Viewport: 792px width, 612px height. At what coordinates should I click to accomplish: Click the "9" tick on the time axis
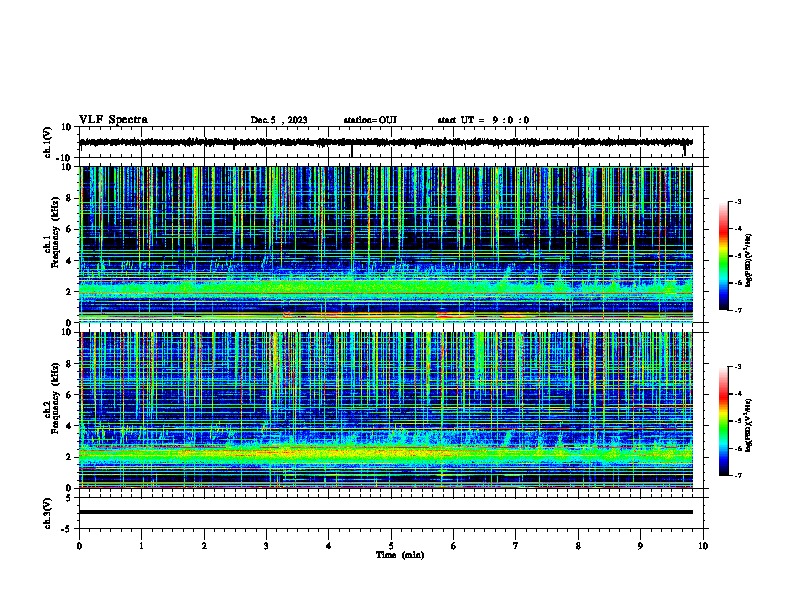(640, 546)
